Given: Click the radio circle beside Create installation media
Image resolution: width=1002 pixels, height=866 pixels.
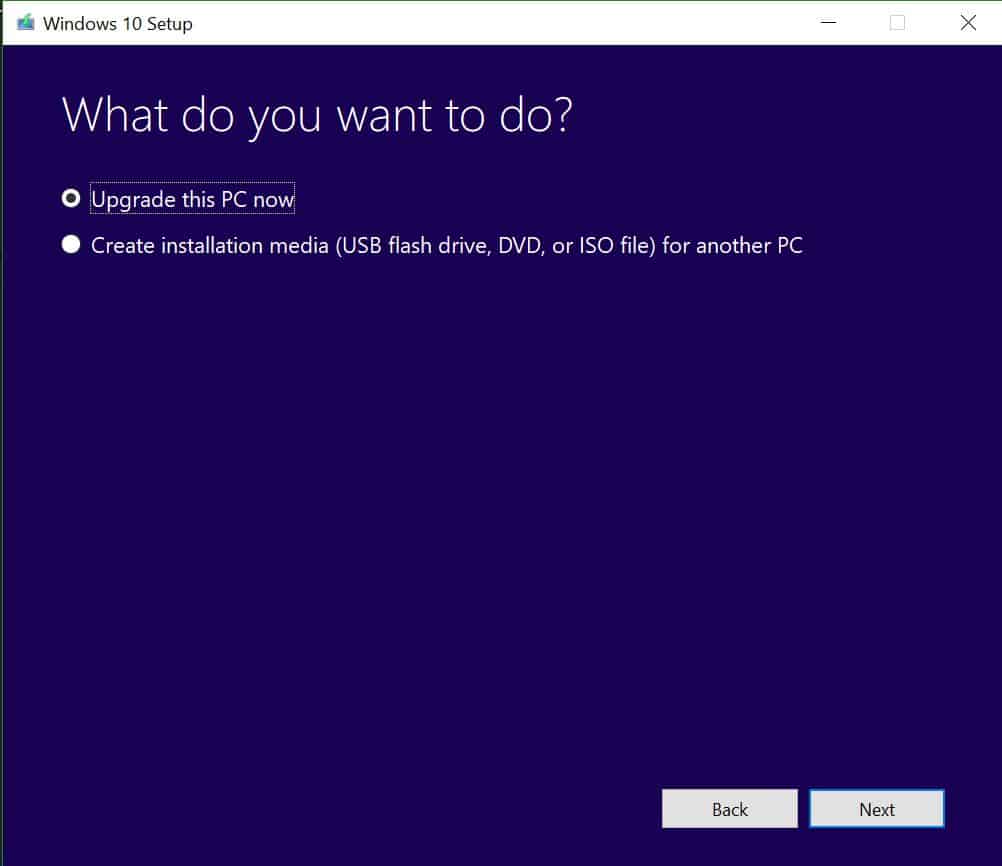Looking at the screenshot, I should 70,244.
